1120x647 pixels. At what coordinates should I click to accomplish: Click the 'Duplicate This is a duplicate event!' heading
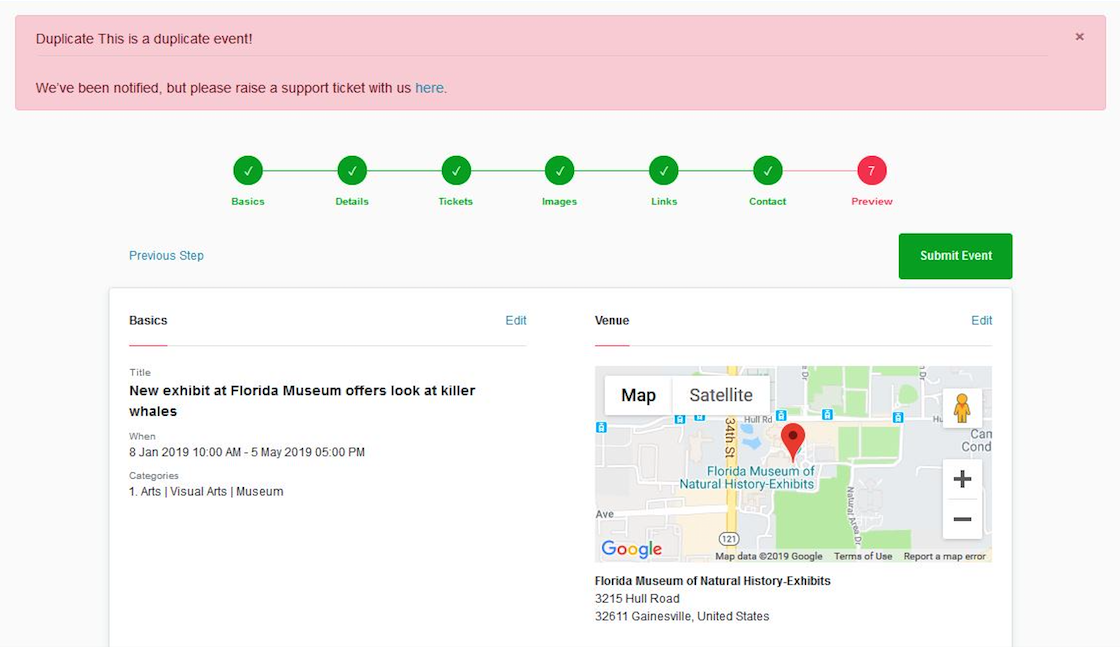pyautogui.click(x=144, y=39)
